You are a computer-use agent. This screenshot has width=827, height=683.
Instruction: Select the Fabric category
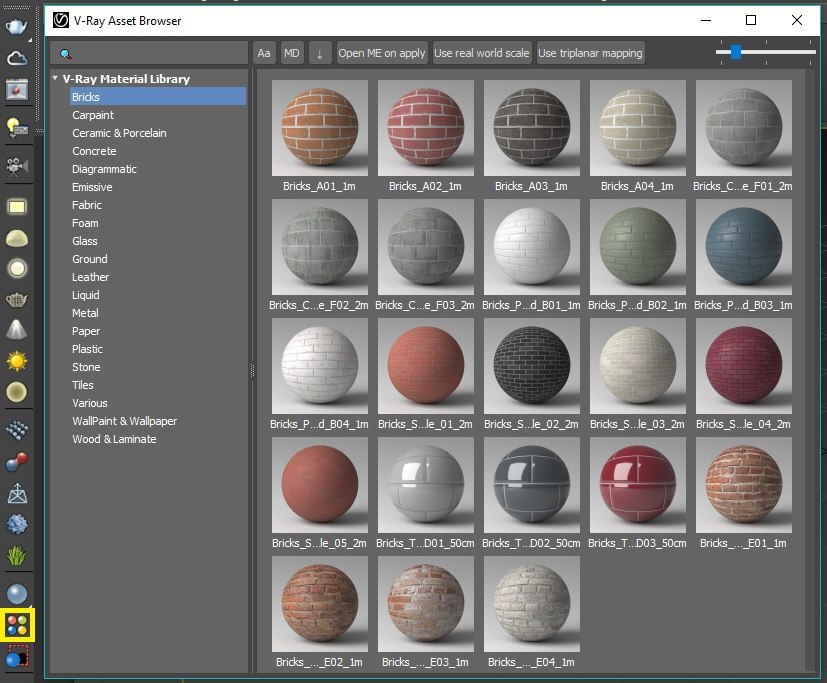pyautogui.click(x=87, y=205)
